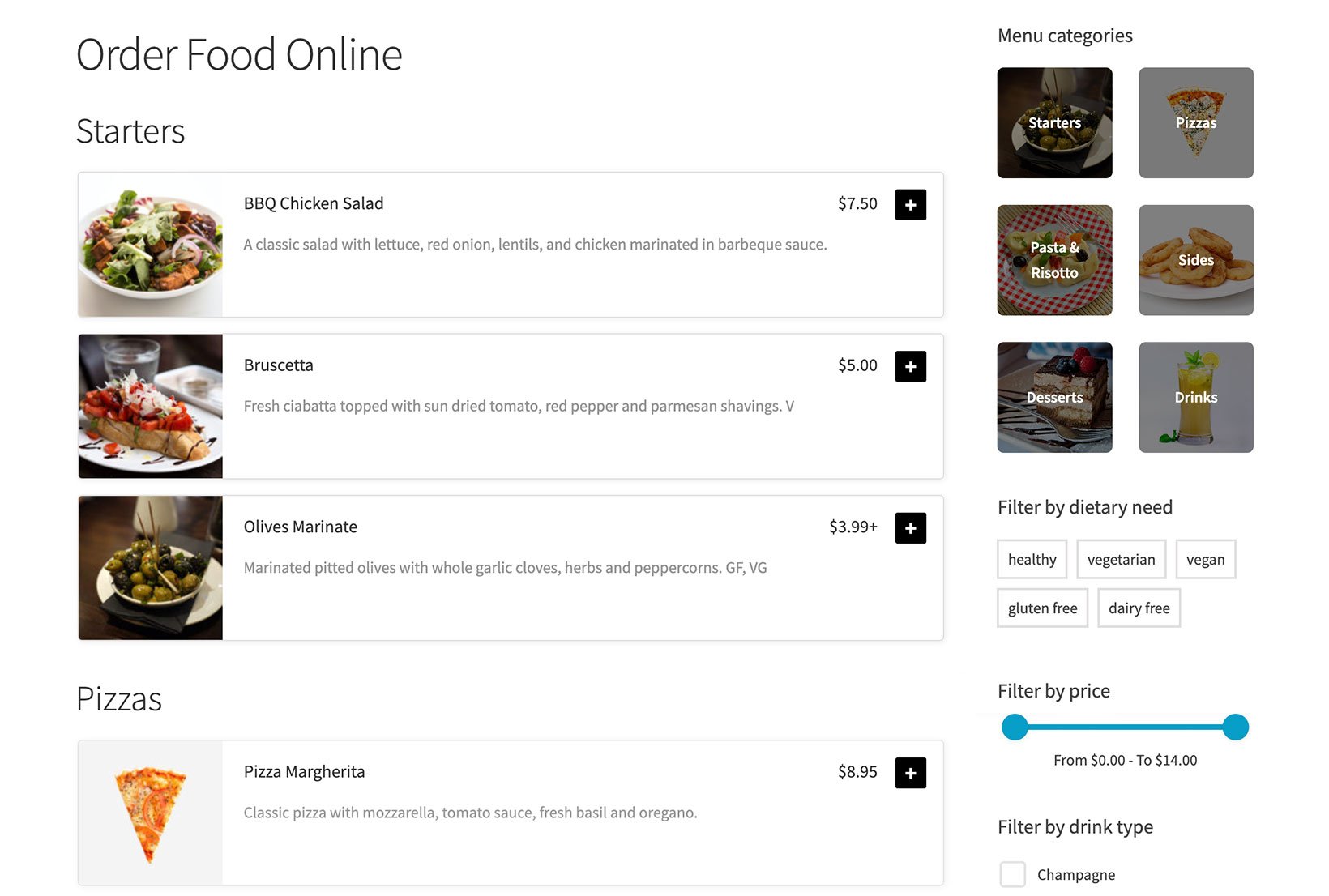Add Pizza Margherita to the order
Viewport: 1329px width, 896px height.
pos(910,772)
